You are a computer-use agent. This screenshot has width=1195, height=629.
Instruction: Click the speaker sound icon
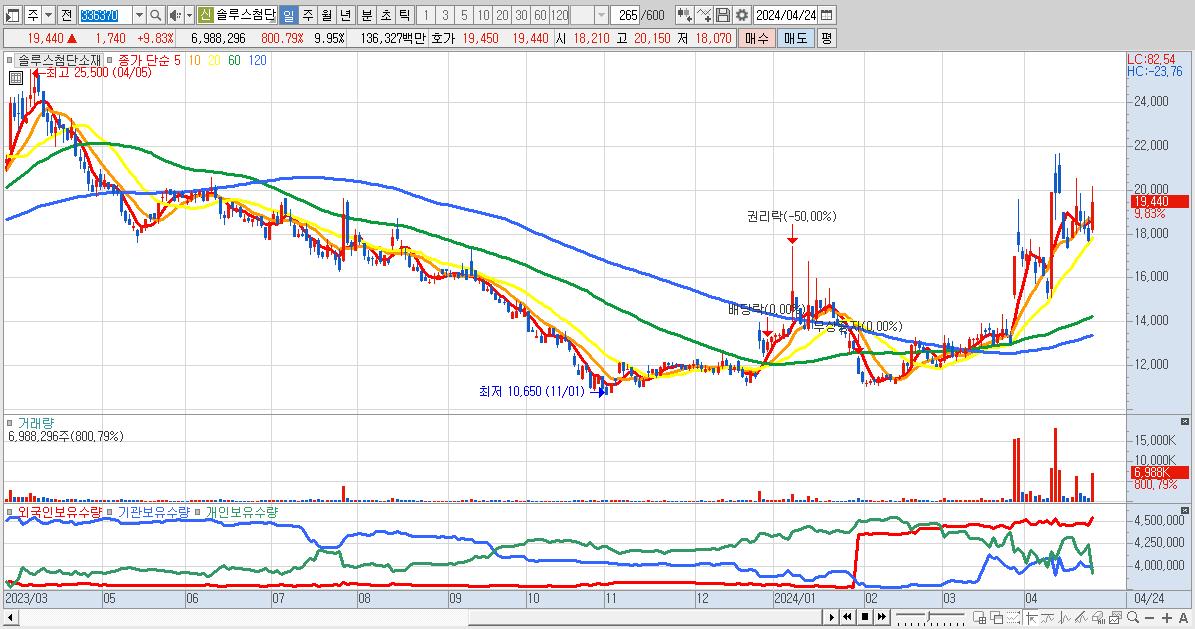click(x=175, y=14)
